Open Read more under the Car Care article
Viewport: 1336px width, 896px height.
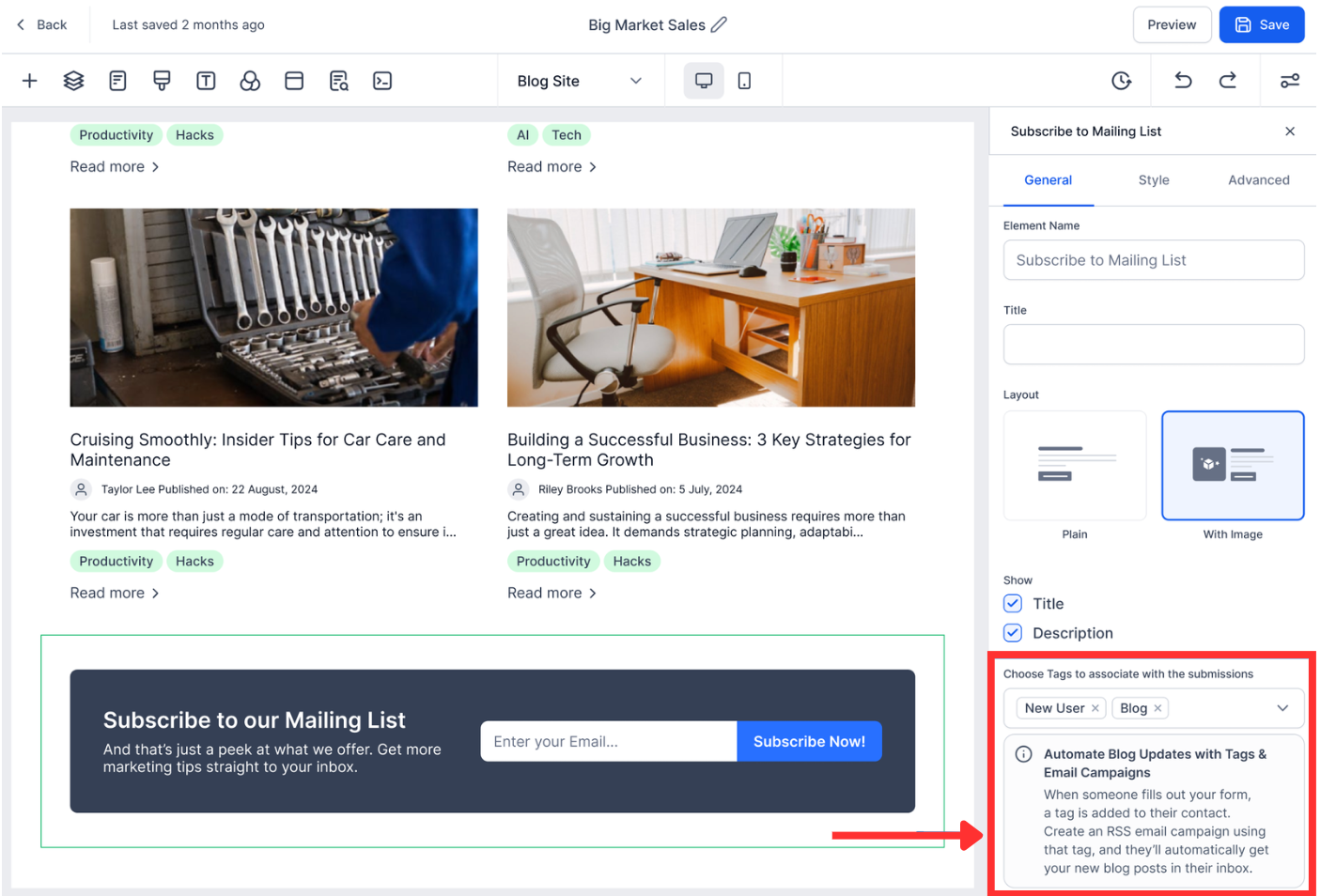115,593
